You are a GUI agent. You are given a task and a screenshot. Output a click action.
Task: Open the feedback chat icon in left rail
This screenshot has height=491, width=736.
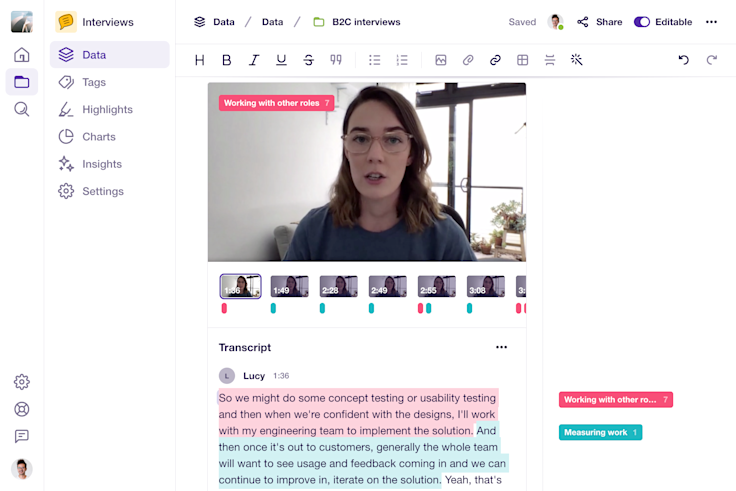point(22,436)
